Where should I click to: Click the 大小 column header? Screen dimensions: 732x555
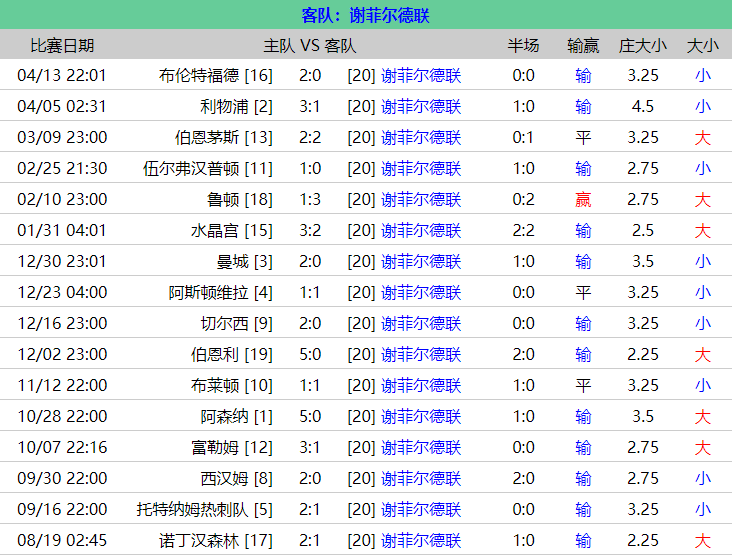click(702, 45)
